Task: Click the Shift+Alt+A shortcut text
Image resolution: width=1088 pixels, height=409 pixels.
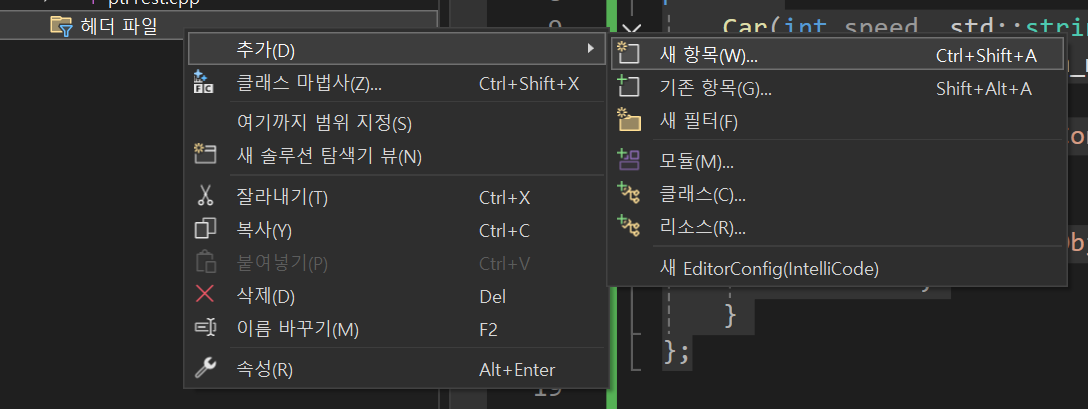Action: click(x=983, y=89)
